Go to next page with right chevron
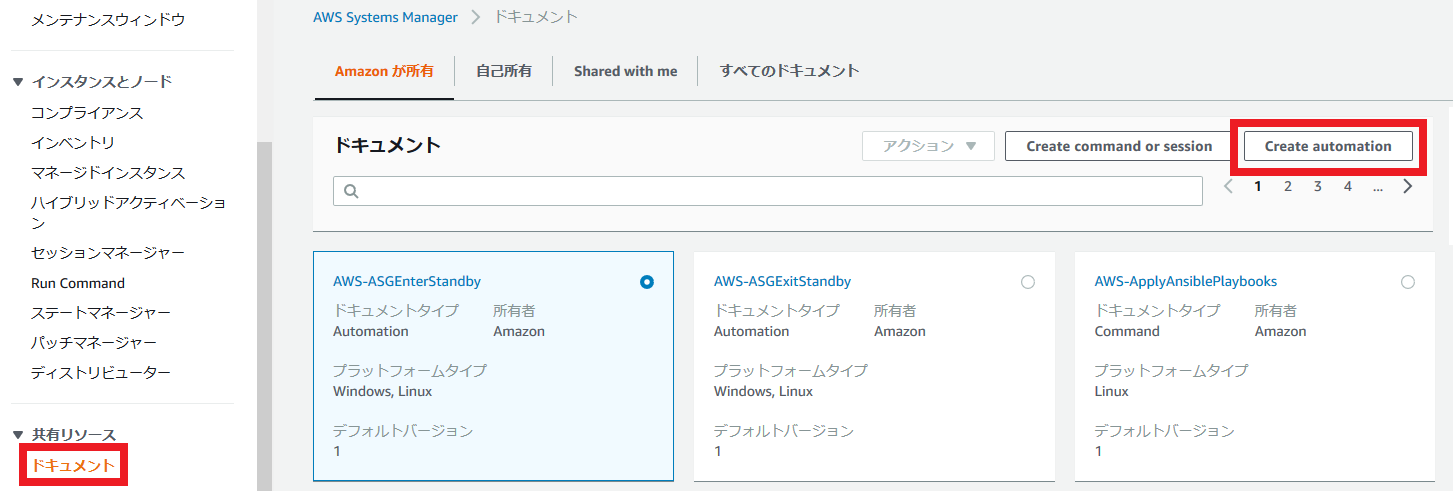Screen dimensions: 1453x491 click(1408, 186)
